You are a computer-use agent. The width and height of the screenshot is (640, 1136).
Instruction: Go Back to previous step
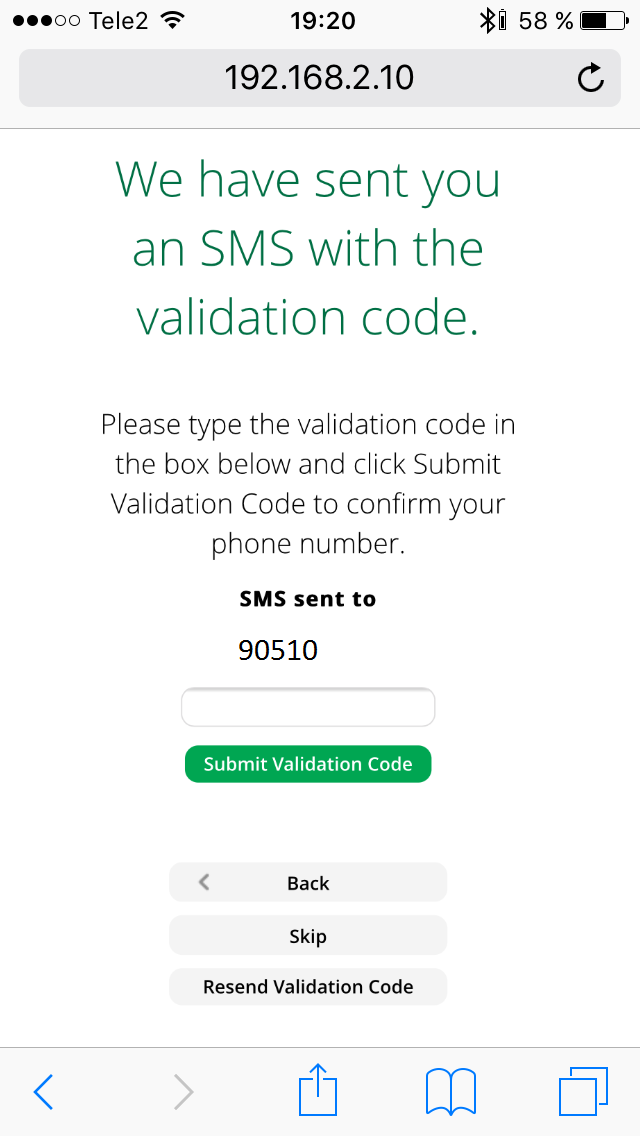pos(308,882)
